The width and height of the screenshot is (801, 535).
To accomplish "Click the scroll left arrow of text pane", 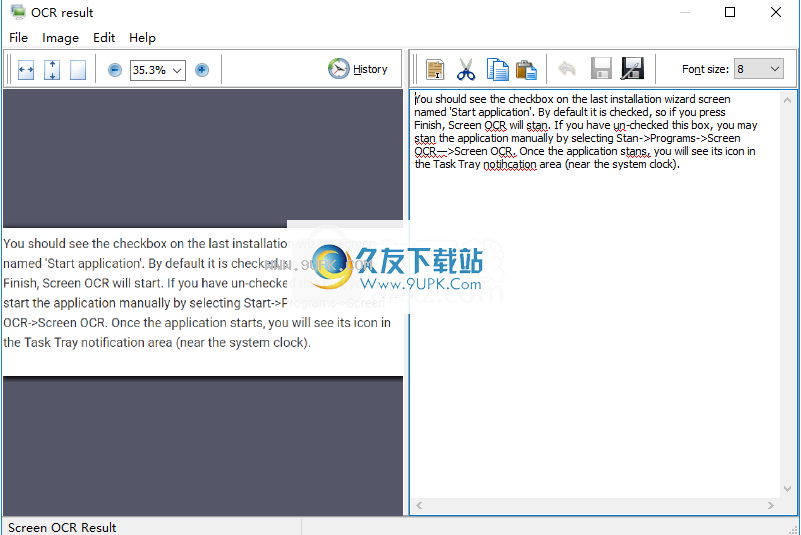I will tap(419, 505).
